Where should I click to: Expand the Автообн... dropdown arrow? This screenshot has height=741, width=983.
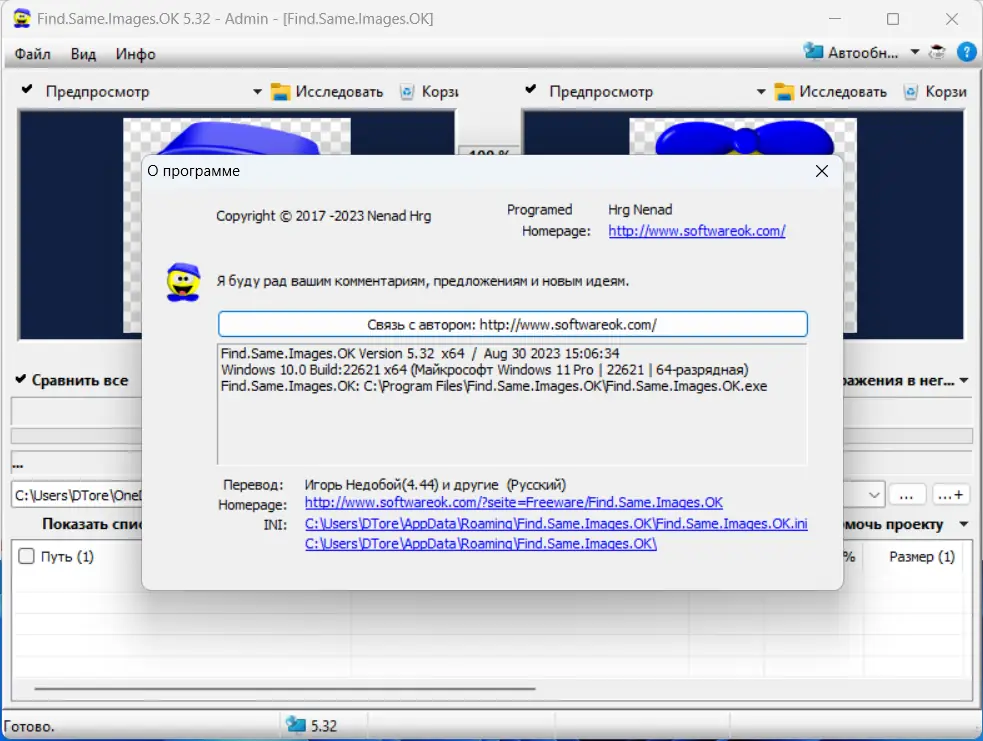[x=915, y=52]
